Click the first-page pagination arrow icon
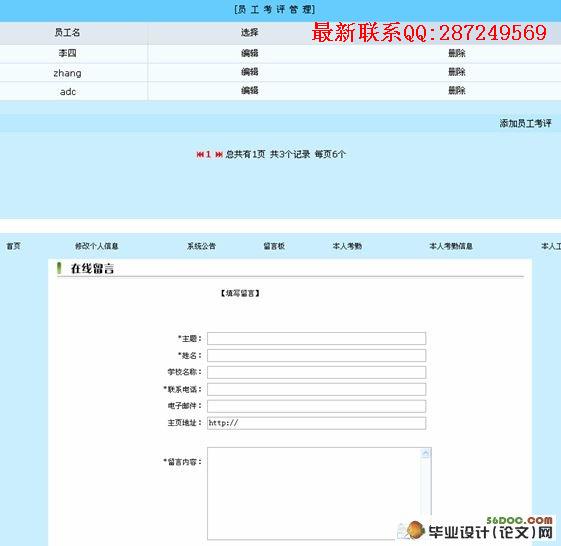The height and width of the screenshot is (546, 561). click(x=200, y=155)
